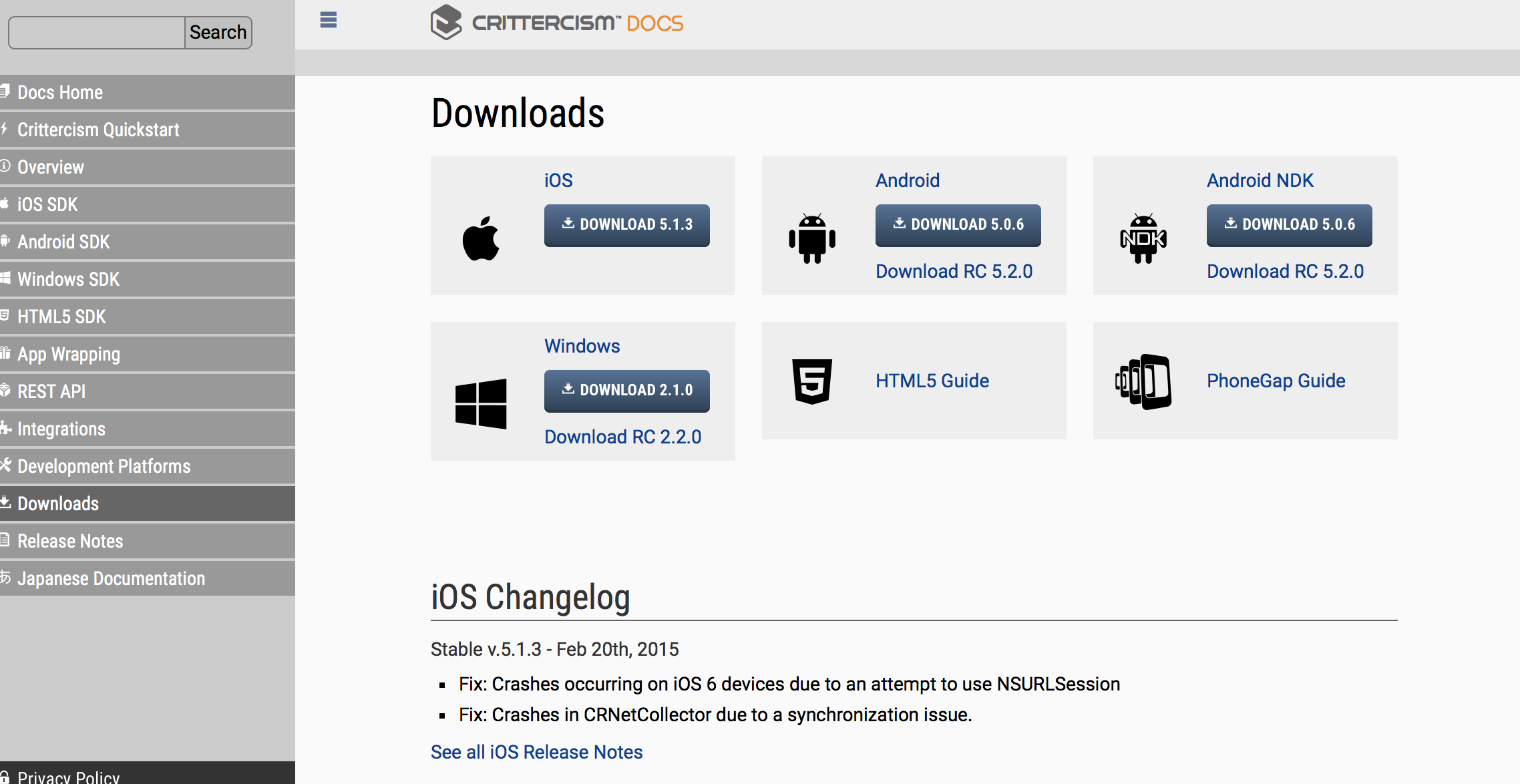Open Windows Download RC 2.2.0 link
The width and height of the screenshot is (1520, 784).
pyautogui.click(x=622, y=437)
